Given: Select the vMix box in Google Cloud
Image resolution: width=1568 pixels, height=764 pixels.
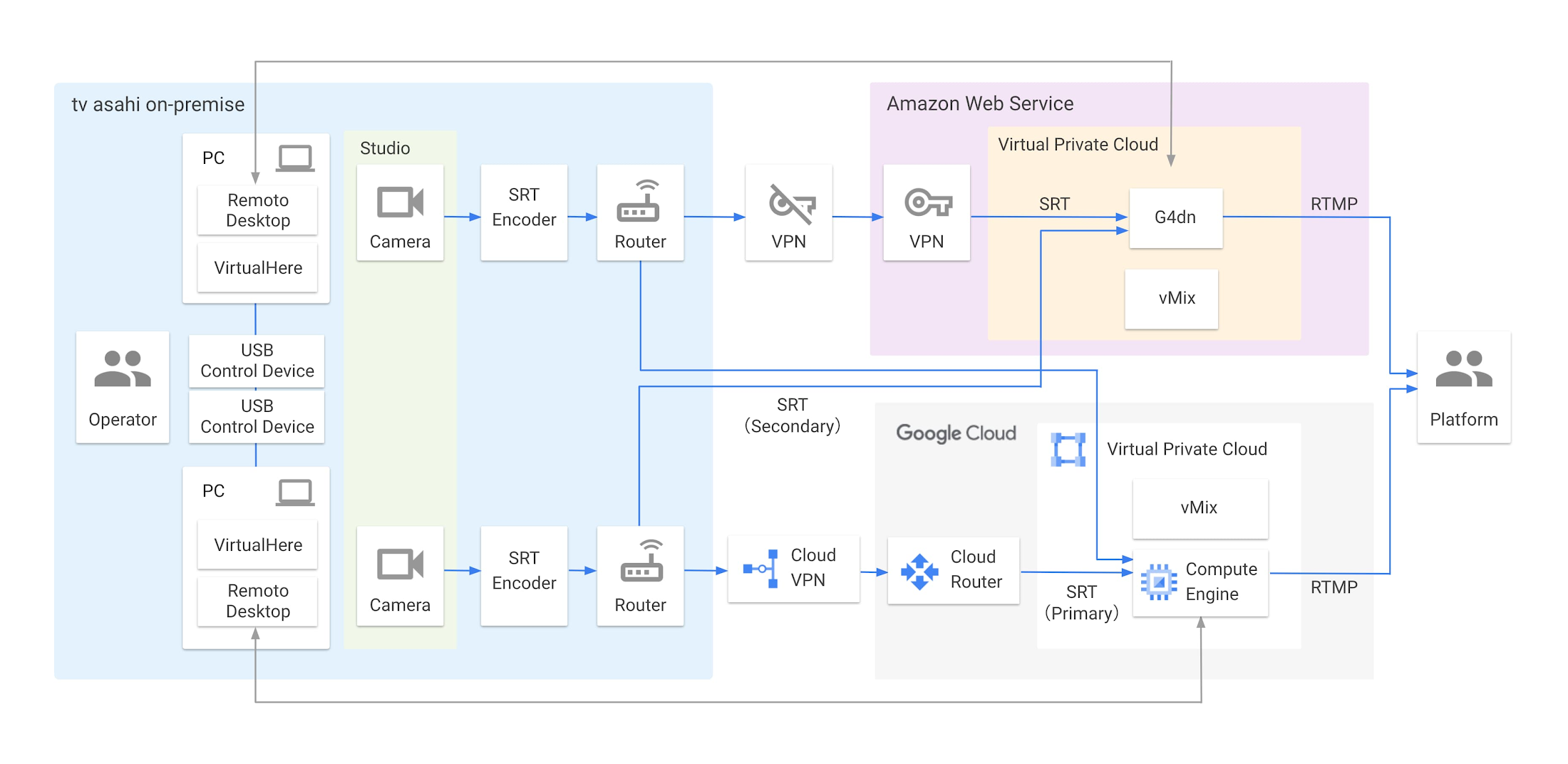Looking at the screenshot, I should (1200, 508).
